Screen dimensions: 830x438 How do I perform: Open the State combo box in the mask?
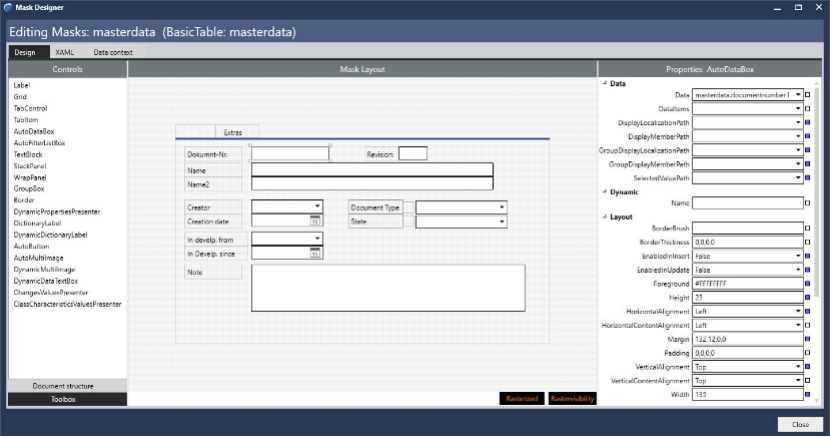(x=461, y=221)
